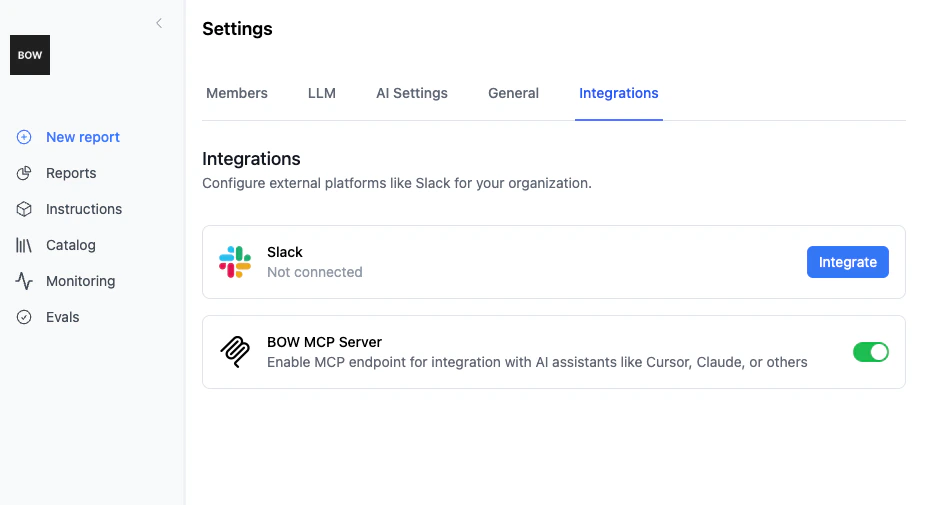Open Evals from the sidebar

[62, 317]
